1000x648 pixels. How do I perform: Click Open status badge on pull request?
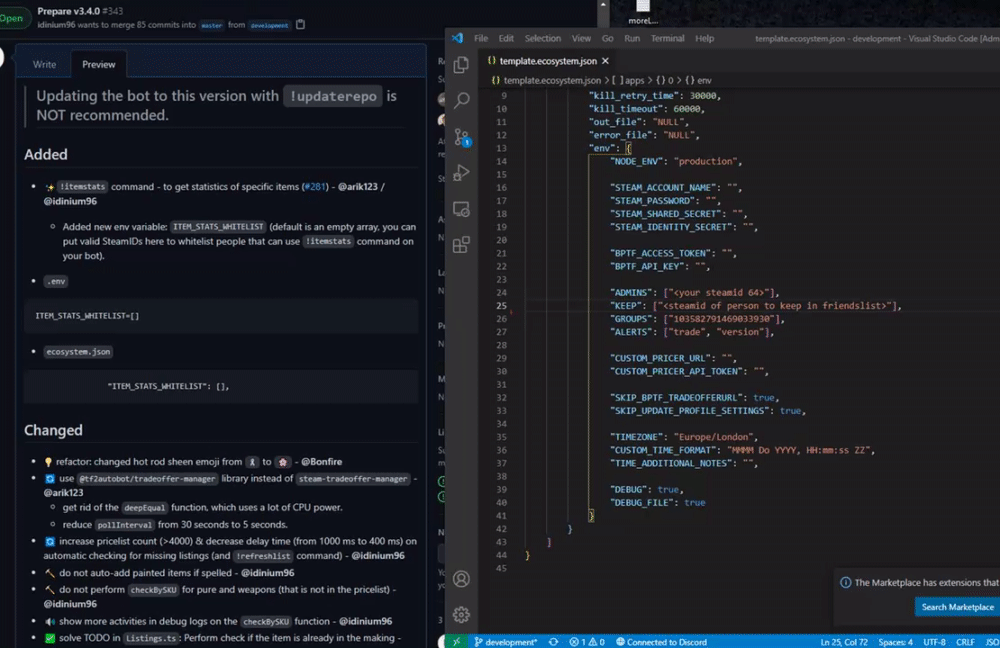pos(13,18)
